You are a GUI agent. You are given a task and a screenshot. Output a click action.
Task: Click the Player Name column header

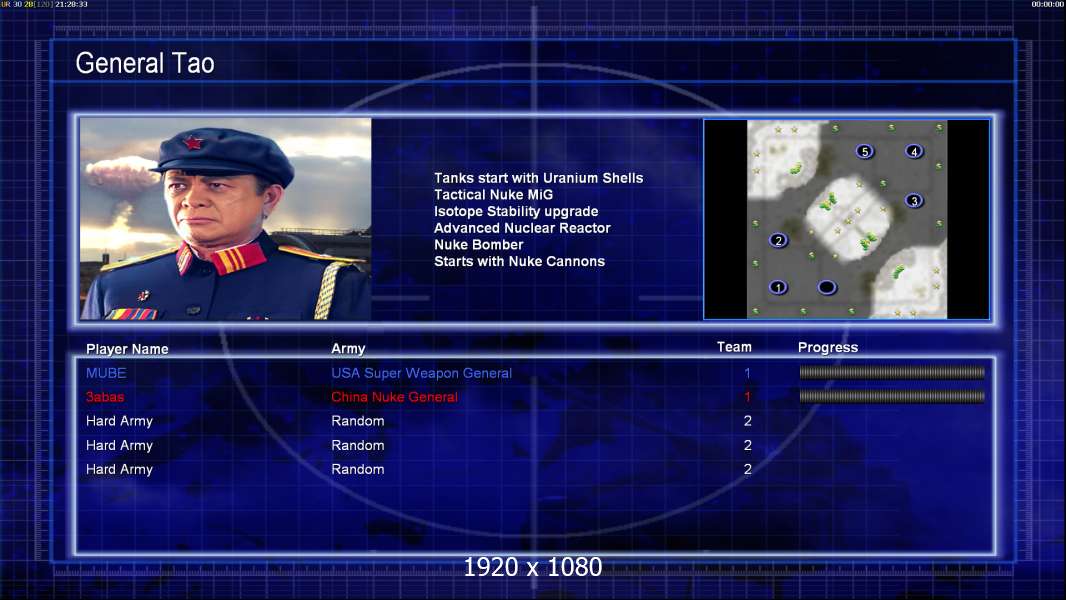click(127, 349)
